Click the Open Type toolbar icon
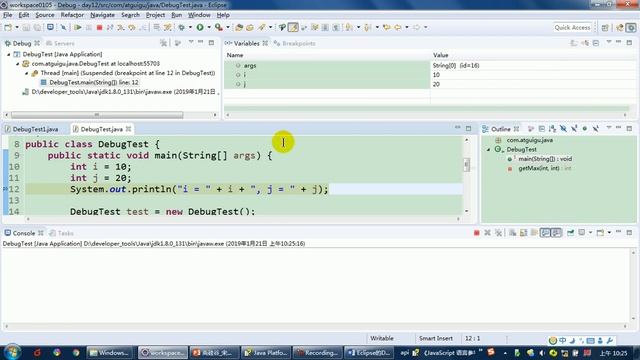Viewport: 640px width, 360px height. [x=239, y=27]
